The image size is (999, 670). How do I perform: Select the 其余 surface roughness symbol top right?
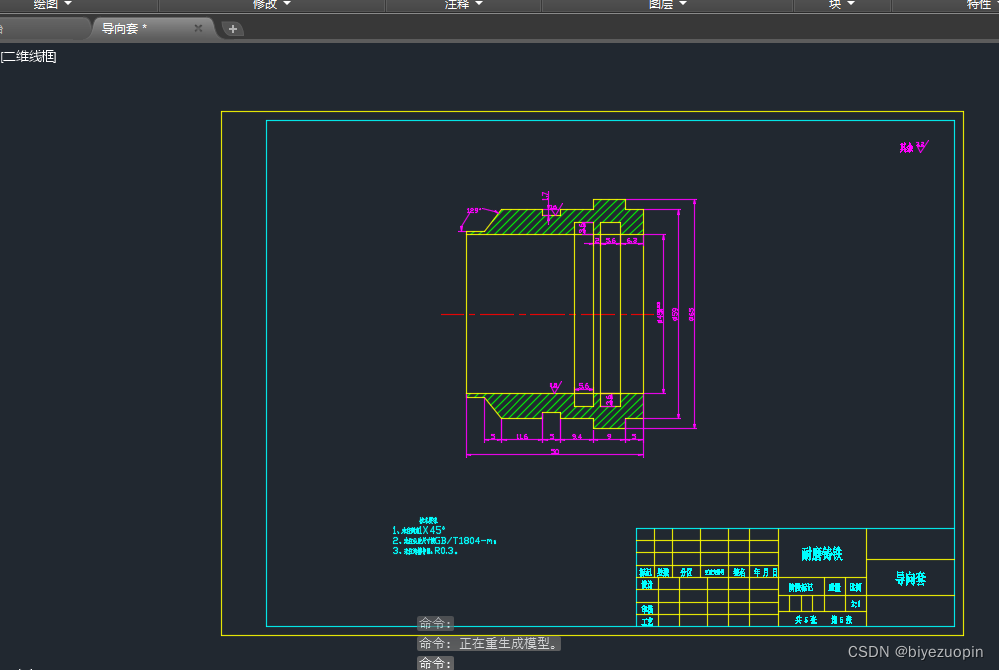click(x=914, y=147)
